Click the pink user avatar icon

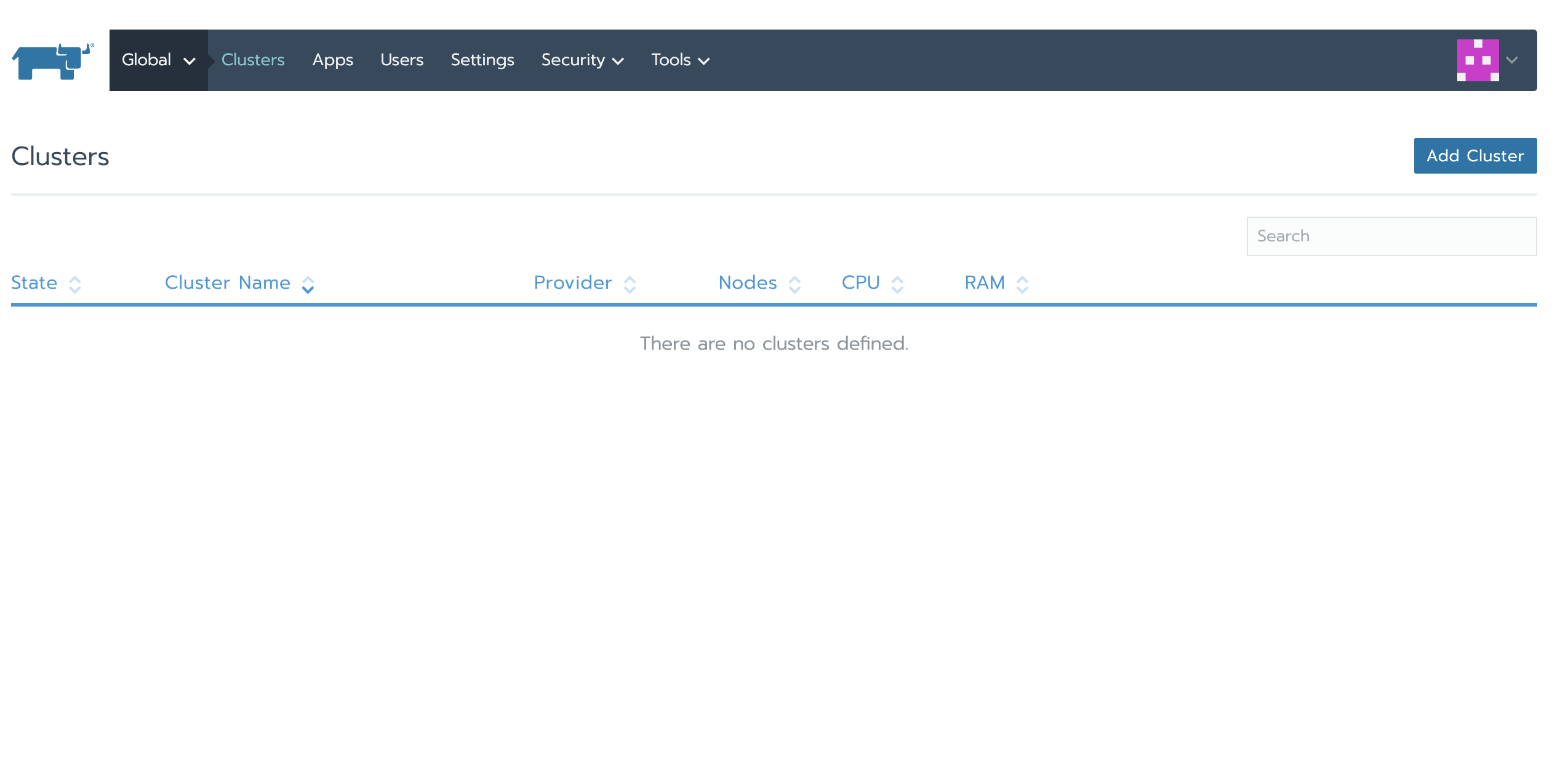pos(1477,60)
